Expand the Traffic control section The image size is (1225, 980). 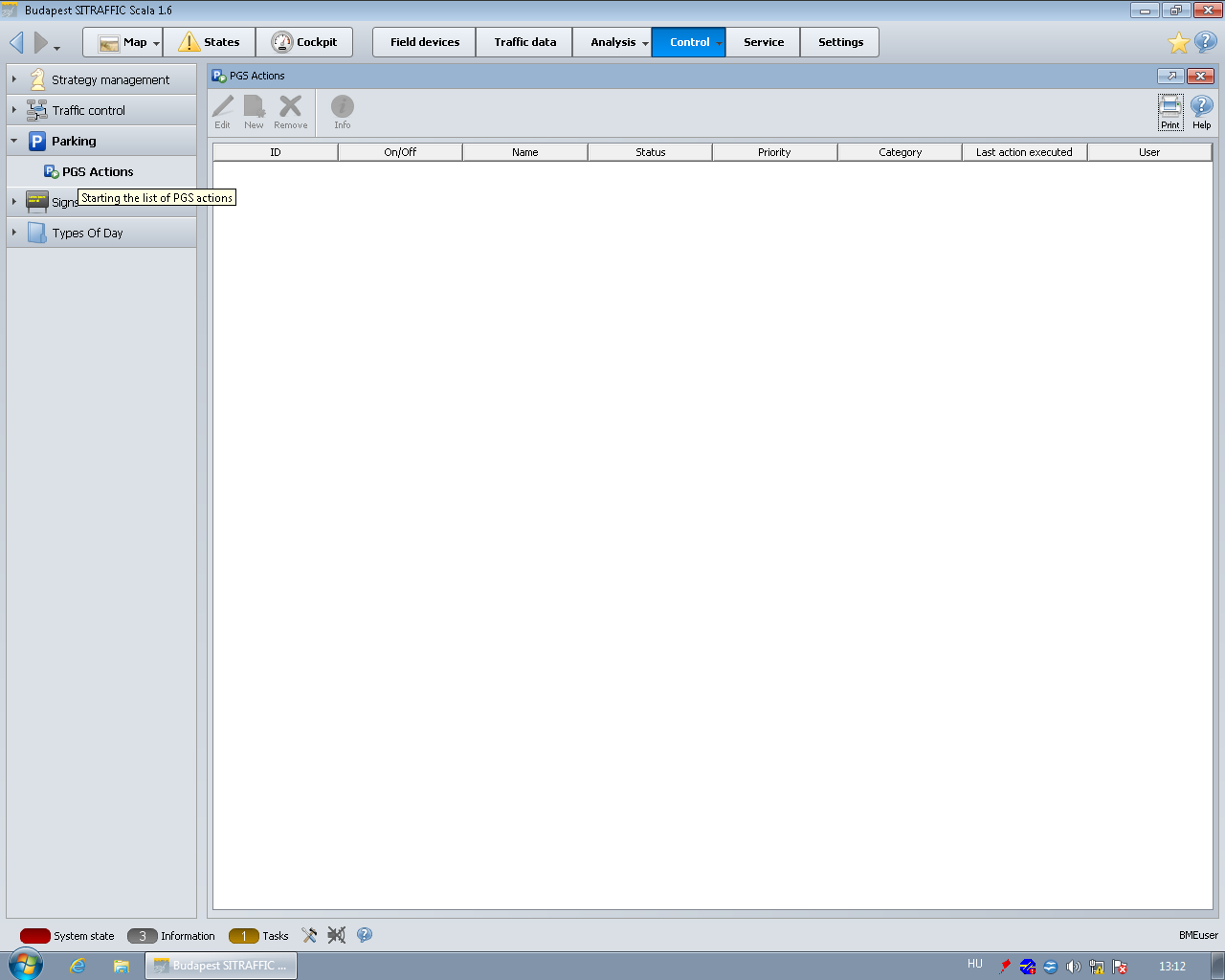pyautogui.click(x=14, y=110)
